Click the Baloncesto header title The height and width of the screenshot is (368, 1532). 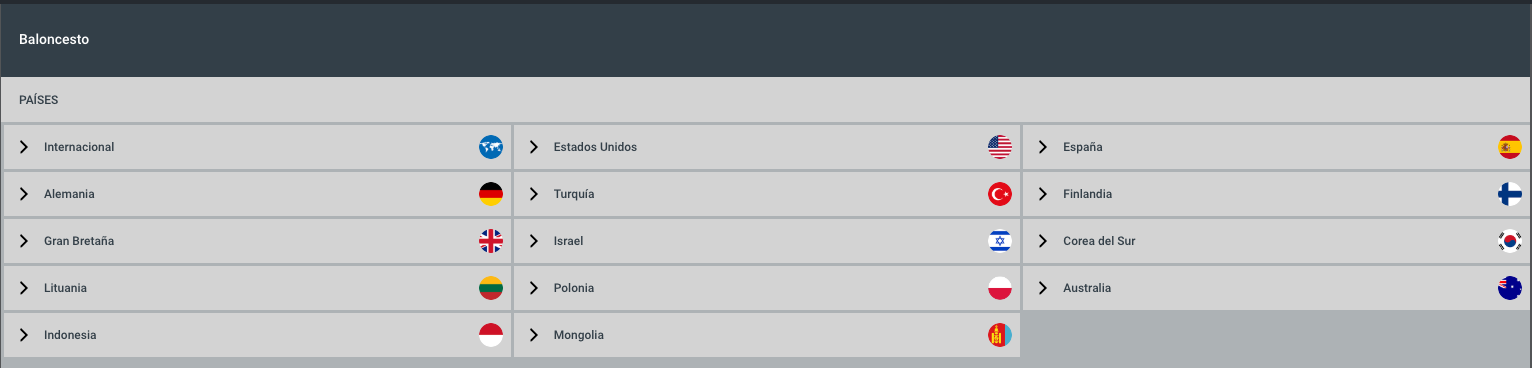[54, 40]
